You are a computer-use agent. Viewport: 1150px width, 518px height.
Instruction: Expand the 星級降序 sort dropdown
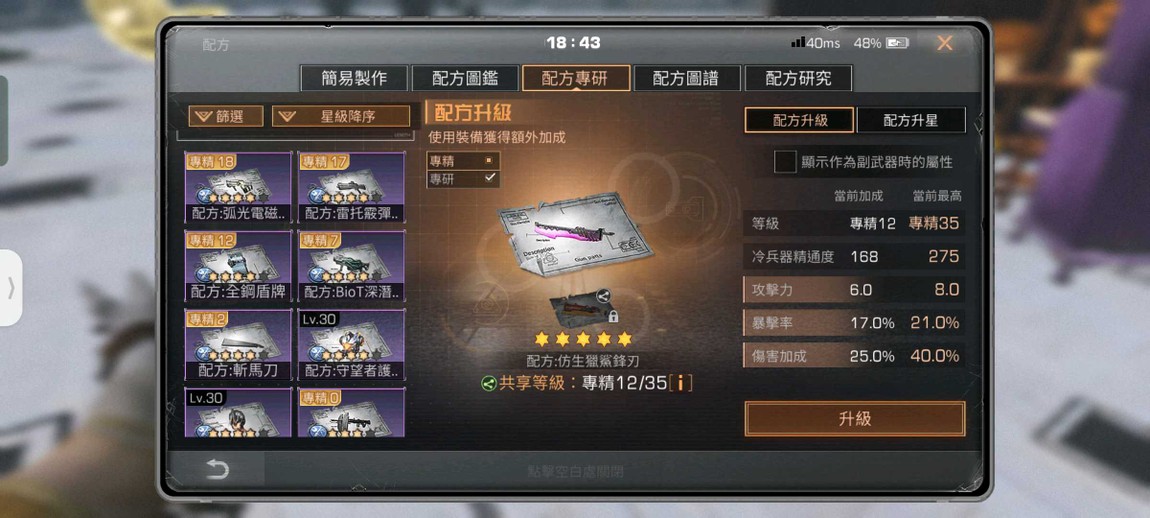tap(341, 116)
